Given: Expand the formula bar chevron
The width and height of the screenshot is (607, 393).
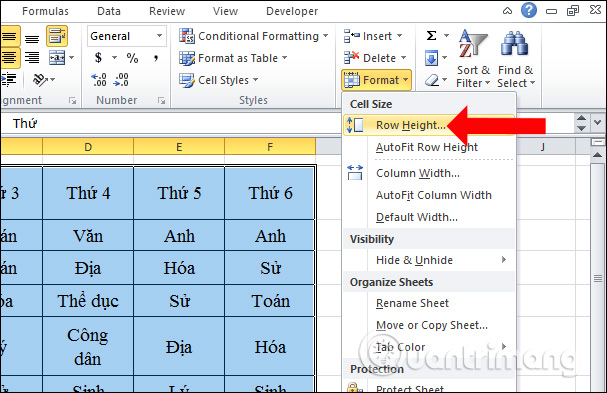Looking at the screenshot, I should tap(598, 123).
